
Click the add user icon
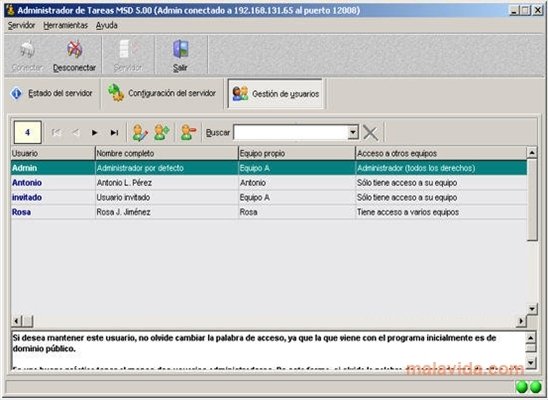tap(162, 132)
